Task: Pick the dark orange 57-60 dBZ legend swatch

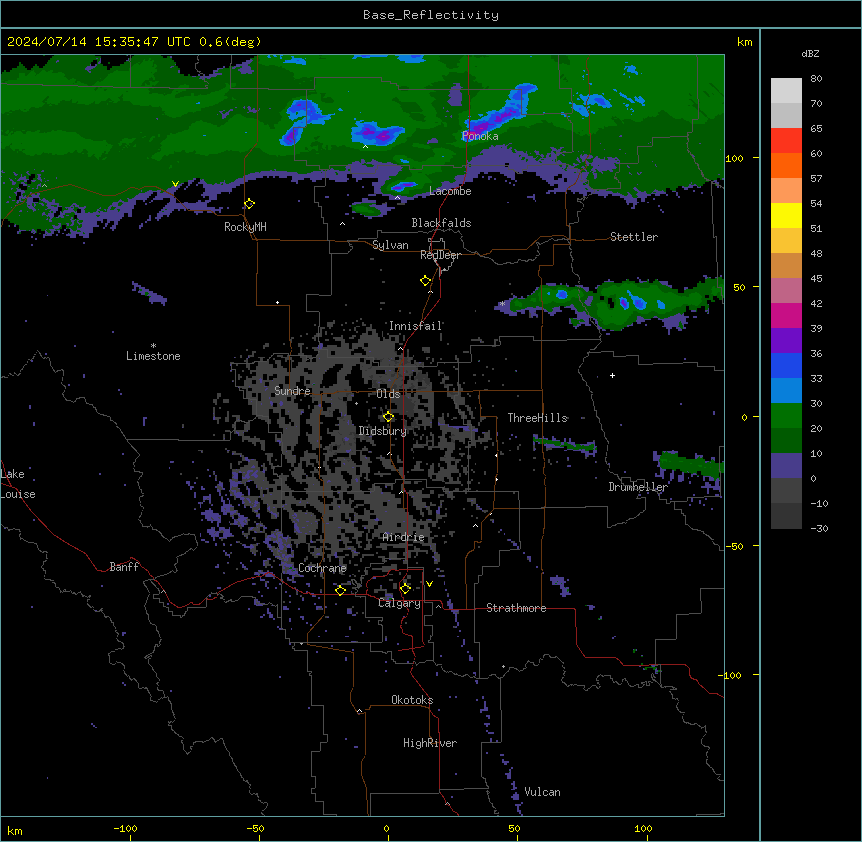Action: click(x=786, y=165)
